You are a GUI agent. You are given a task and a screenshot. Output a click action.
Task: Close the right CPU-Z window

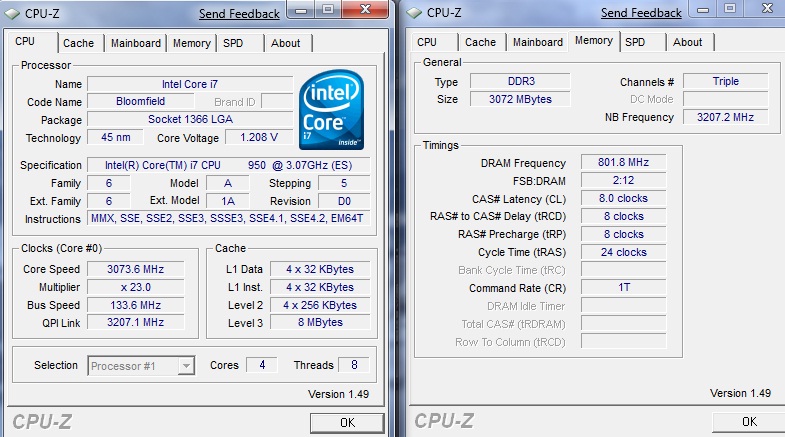[x=766, y=9]
